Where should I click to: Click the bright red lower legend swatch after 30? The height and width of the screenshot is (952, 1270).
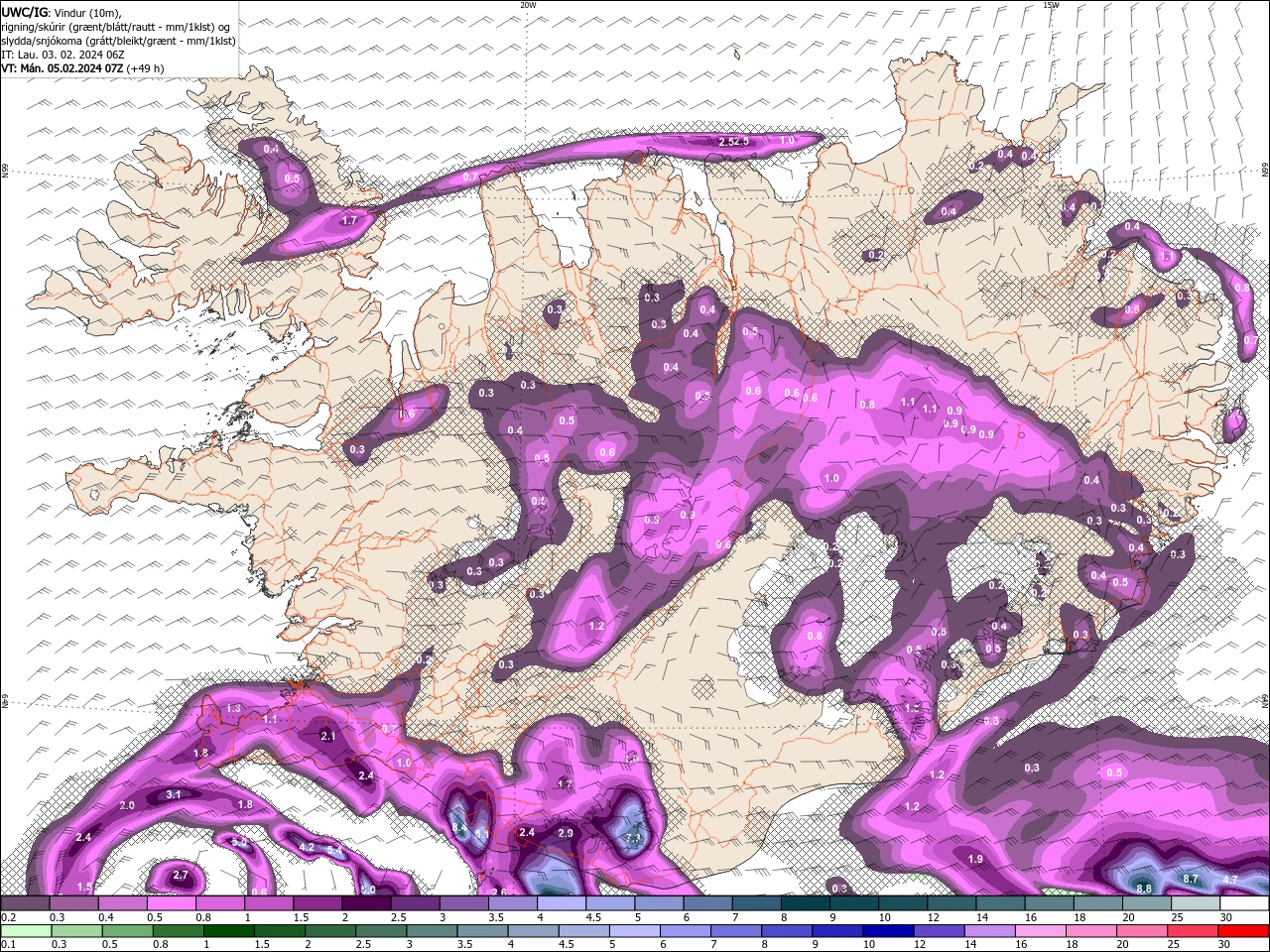click(1244, 931)
